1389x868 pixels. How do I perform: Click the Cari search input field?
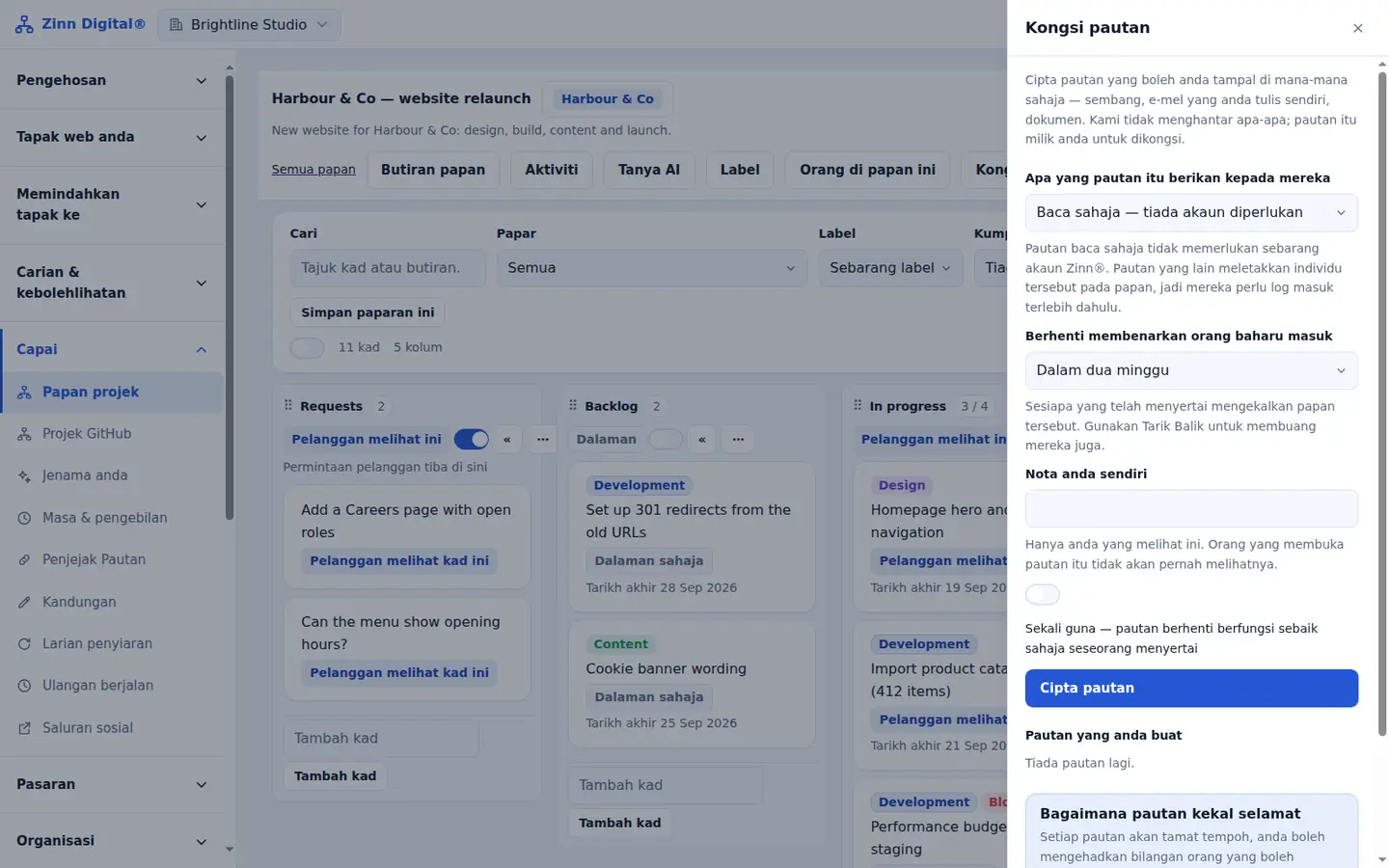tap(388, 268)
